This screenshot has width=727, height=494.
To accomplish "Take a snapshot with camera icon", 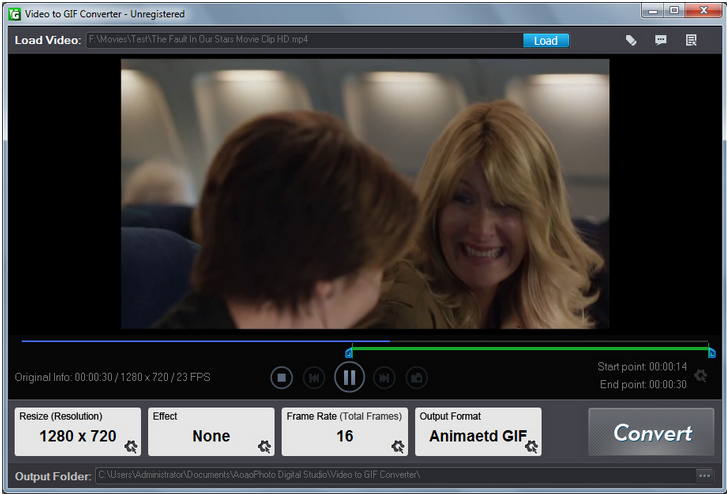I will coord(416,378).
